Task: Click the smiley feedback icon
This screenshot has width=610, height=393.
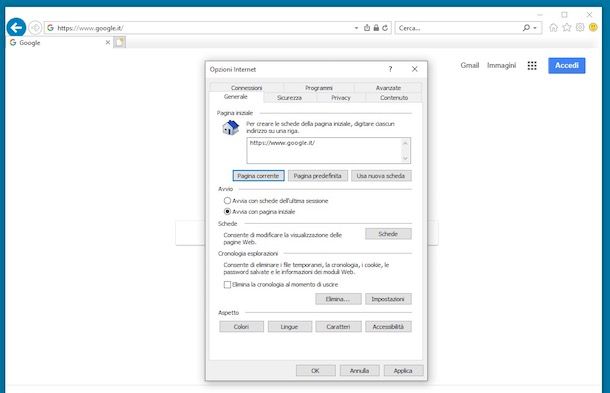Action: 593,28
